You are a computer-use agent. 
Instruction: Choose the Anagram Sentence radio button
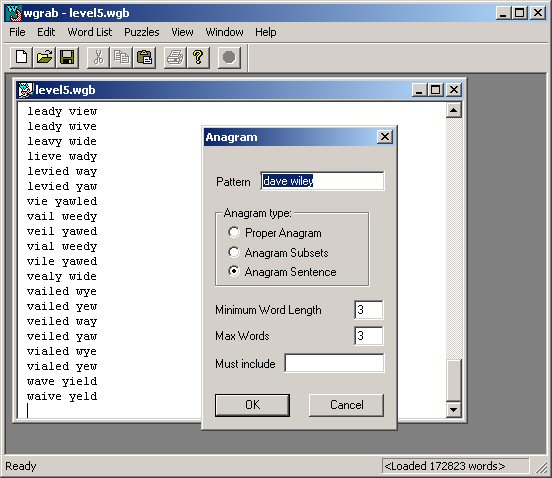(x=234, y=271)
